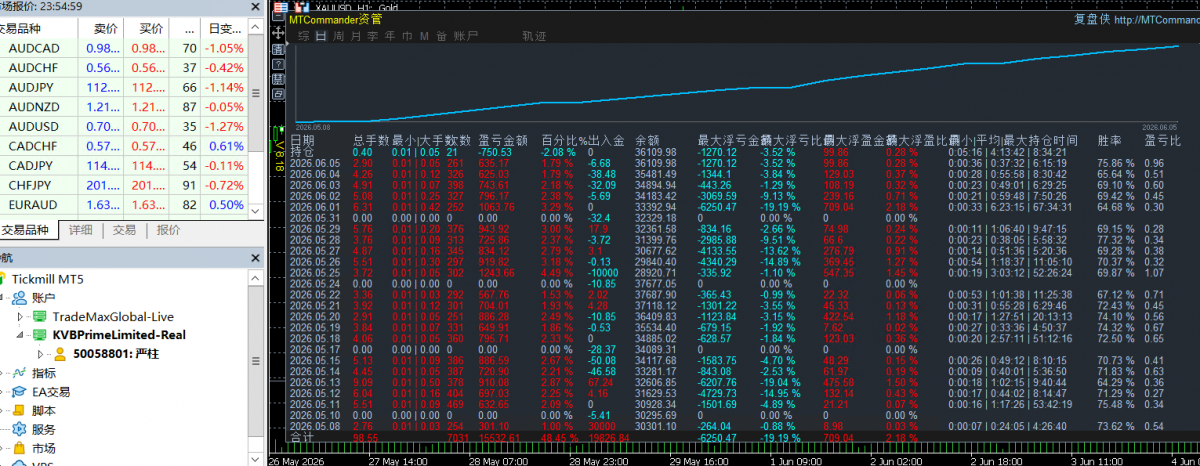Select the 年 yearly tab in MTCommander
The width and height of the screenshot is (1200, 466).
pos(390,36)
